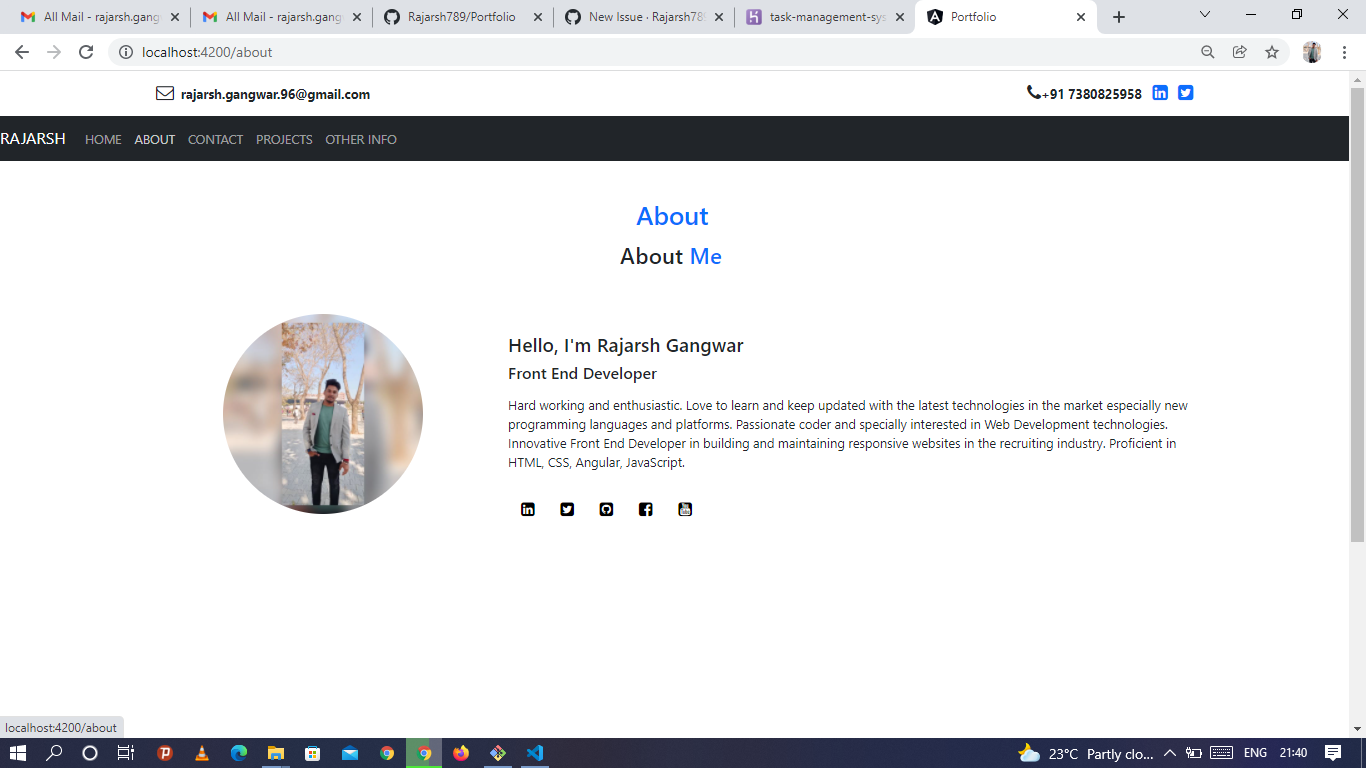Open Visual Studio Code from taskbar

coord(535,753)
